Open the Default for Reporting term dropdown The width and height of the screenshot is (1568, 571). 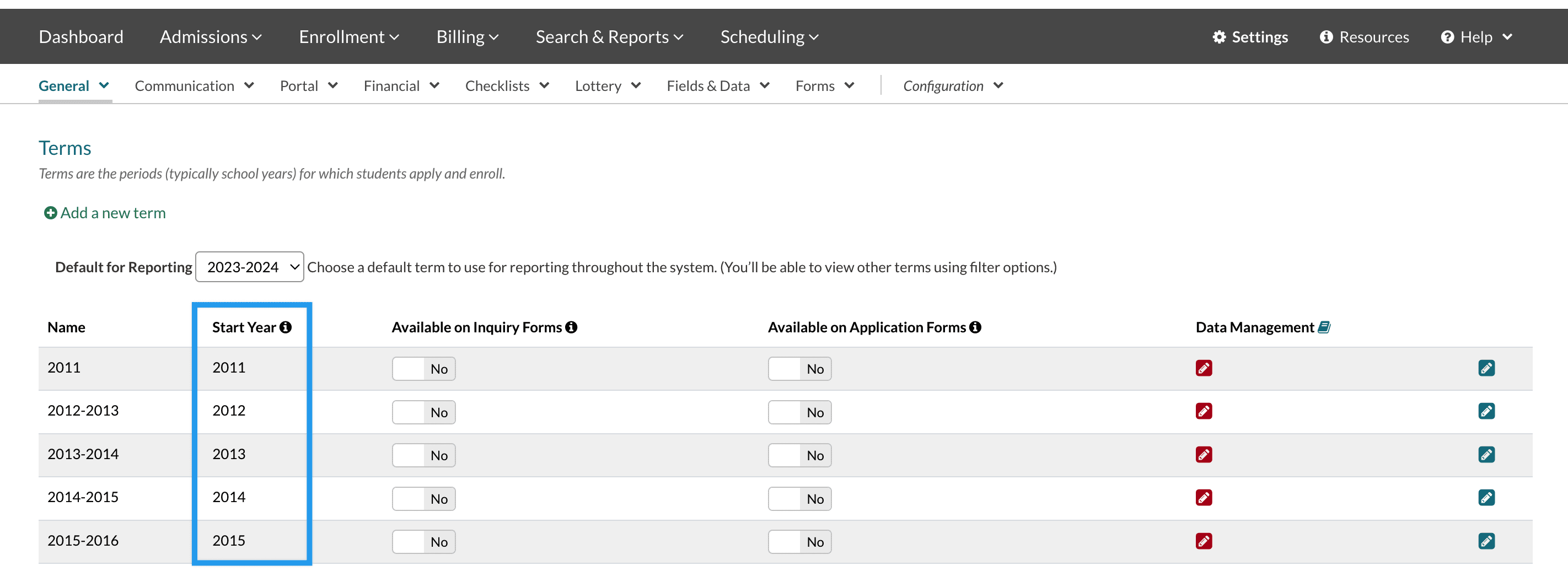pyautogui.click(x=250, y=267)
